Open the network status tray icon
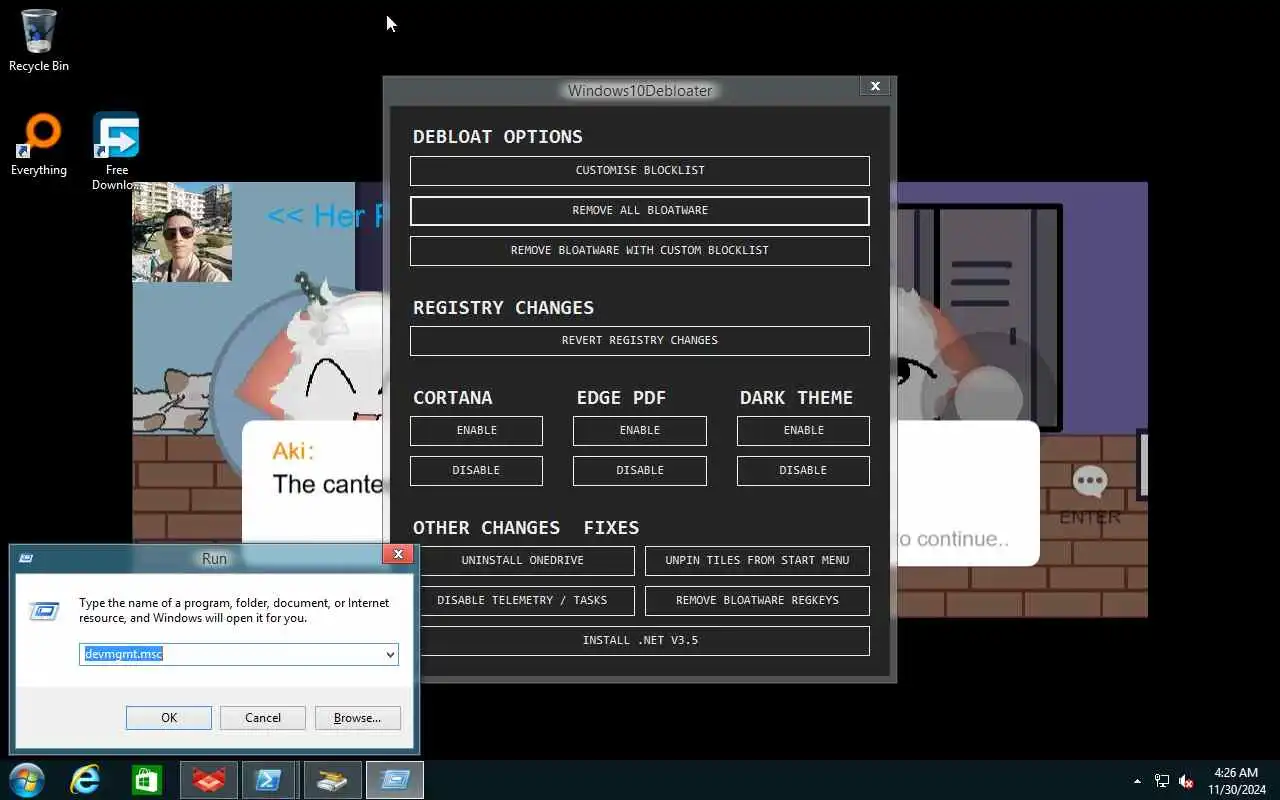 [x=1162, y=781]
